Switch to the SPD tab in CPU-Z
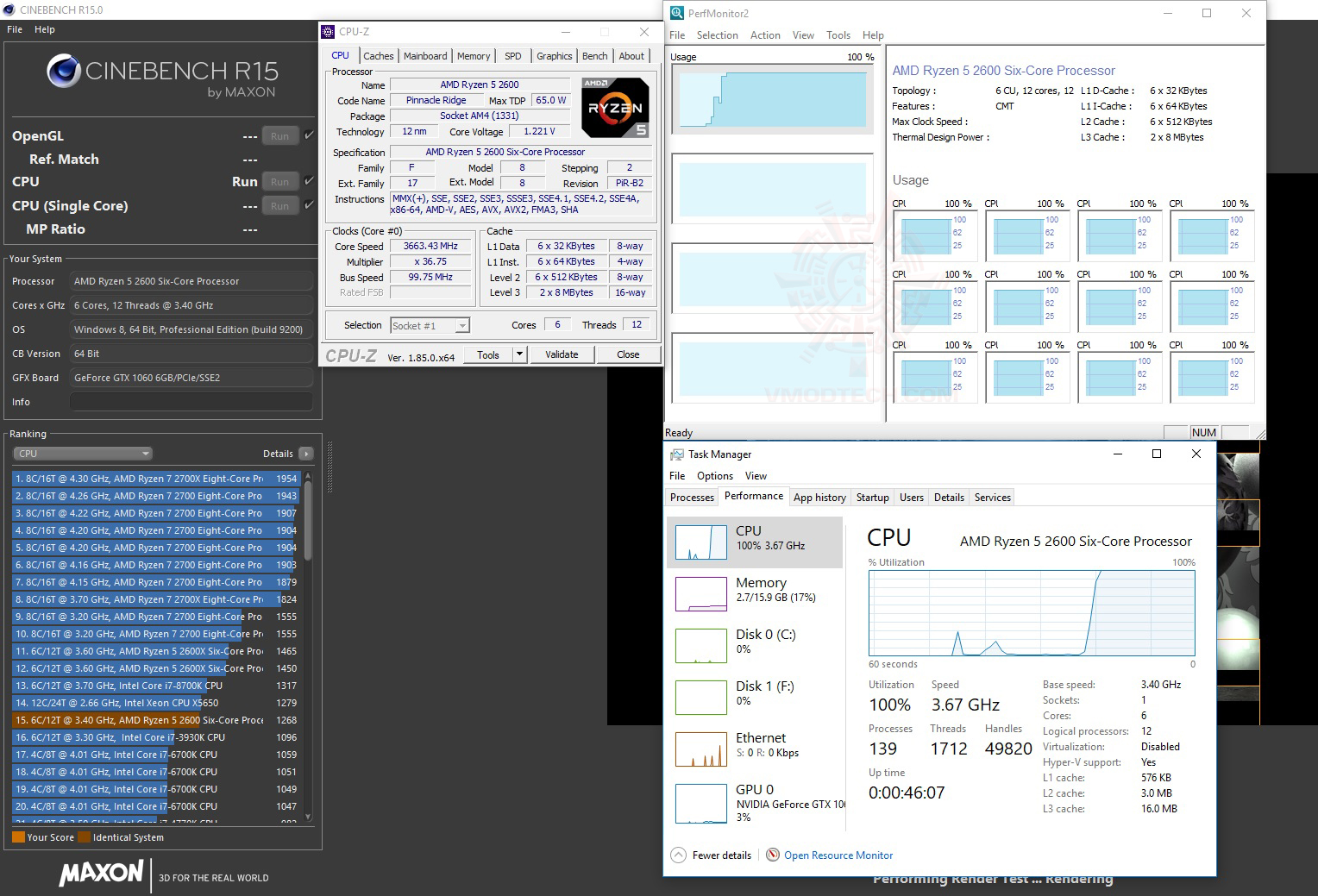The height and width of the screenshot is (896, 1318). click(x=513, y=56)
